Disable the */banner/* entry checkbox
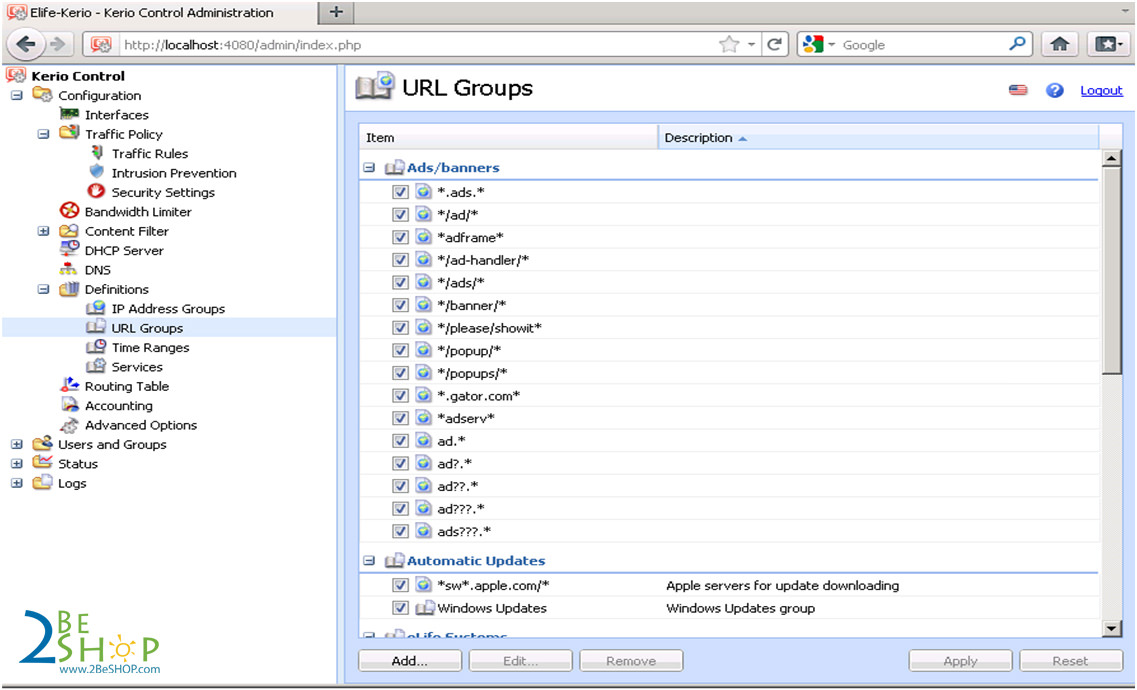 pyautogui.click(x=400, y=305)
